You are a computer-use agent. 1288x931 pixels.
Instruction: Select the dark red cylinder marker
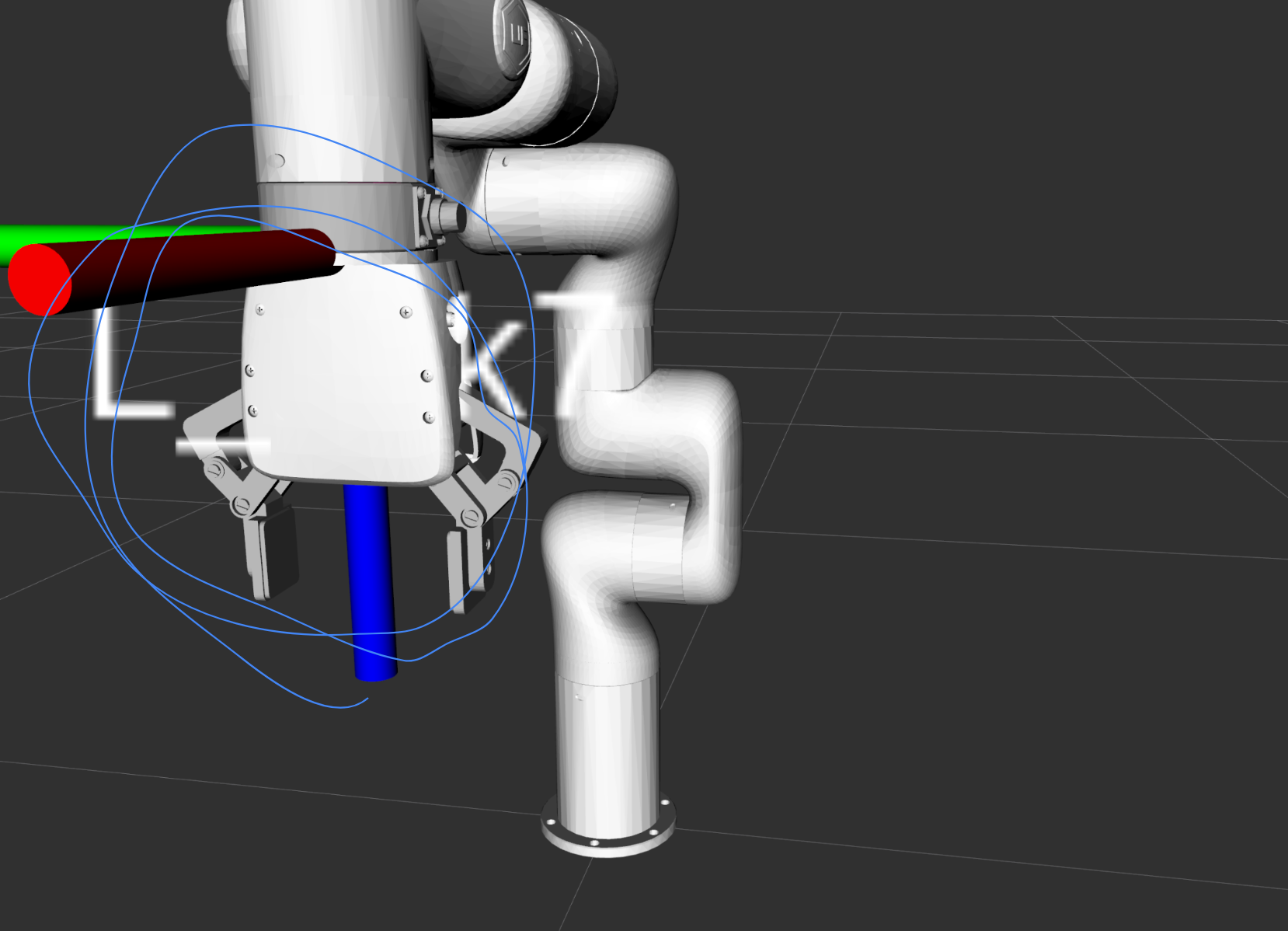[194, 256]
